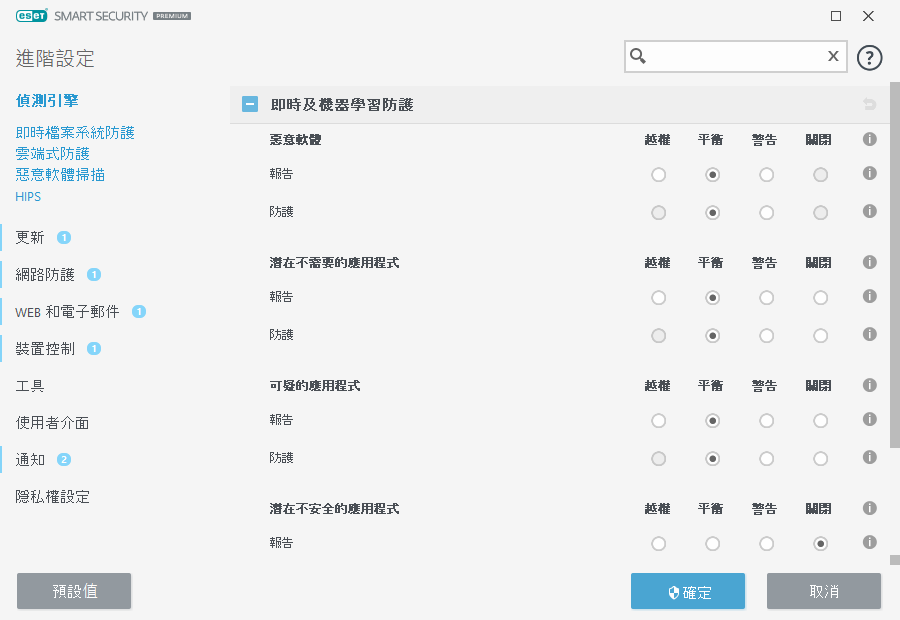
Task: Open the 雲端式防護 subsection
Action: tap(53, 153)
